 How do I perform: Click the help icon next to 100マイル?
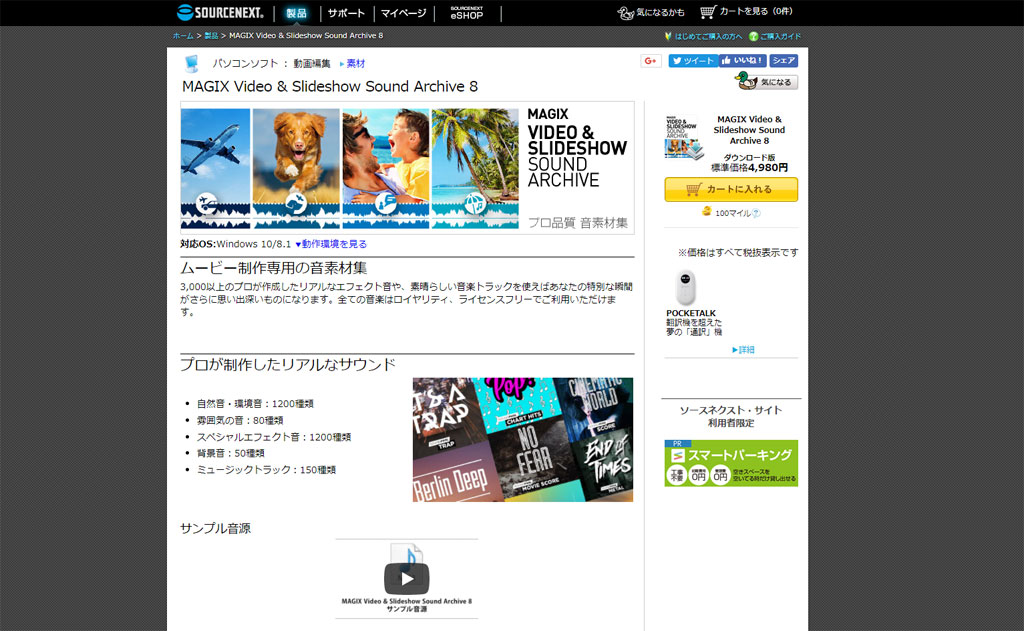pos(756,213)
